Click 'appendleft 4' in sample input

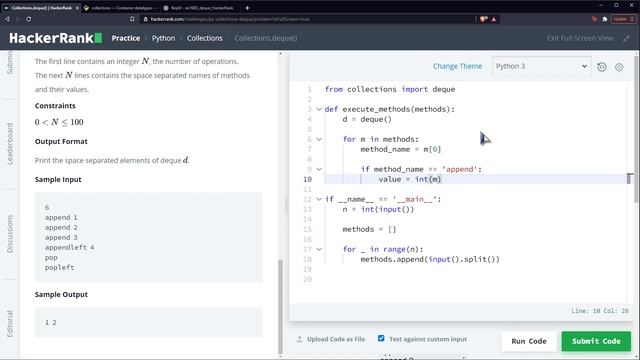69,247
